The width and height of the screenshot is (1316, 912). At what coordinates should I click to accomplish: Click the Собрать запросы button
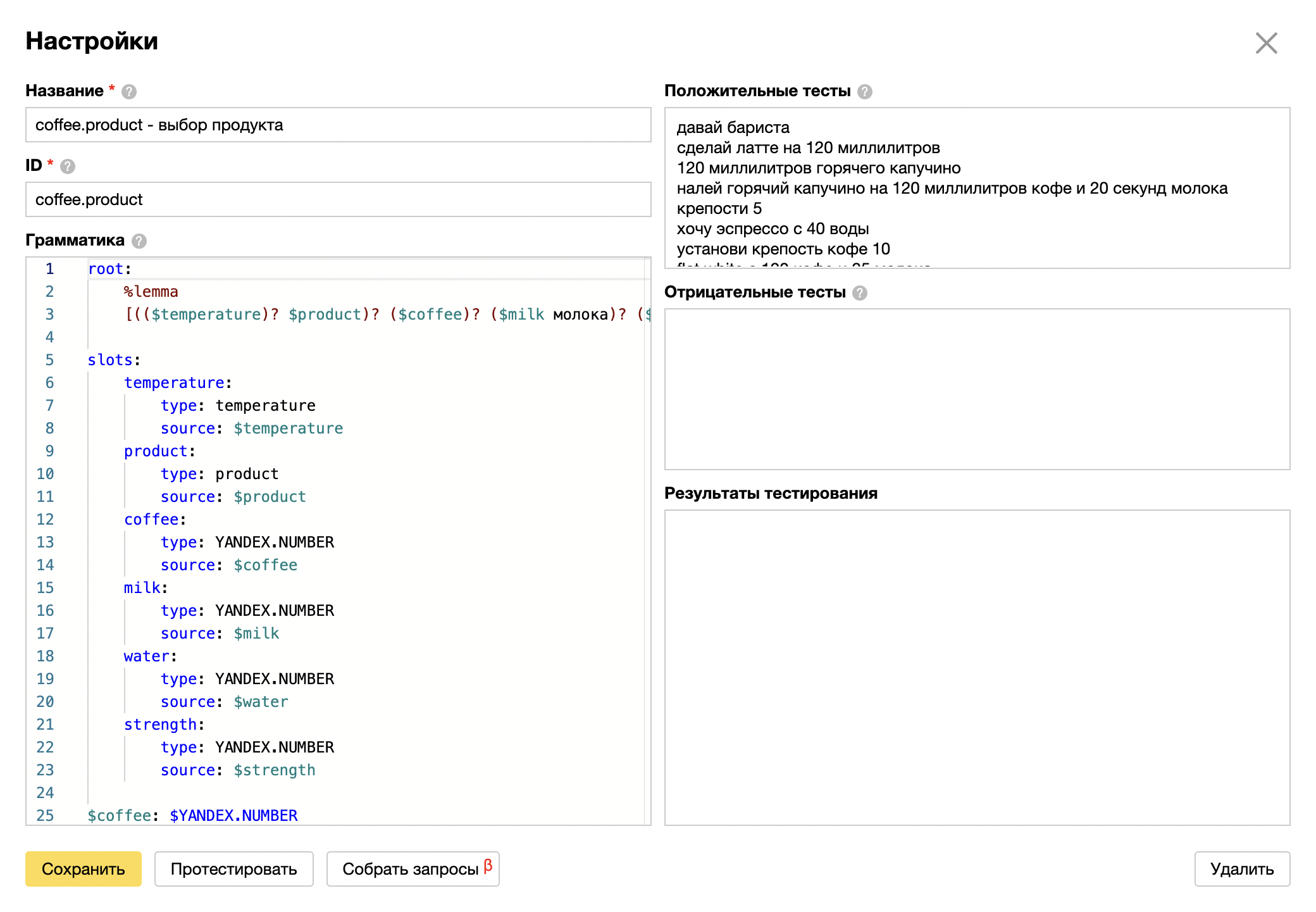410,869
